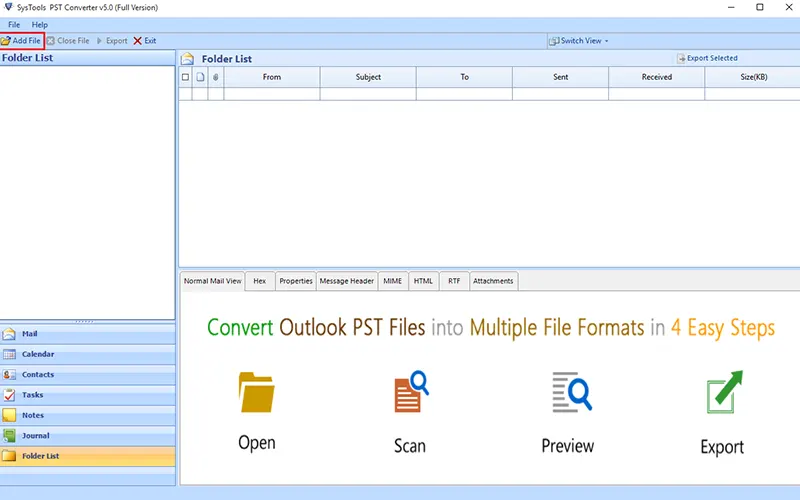Select Mail in the navigation pane
This screenshot has width=800, height=500.
88,334
